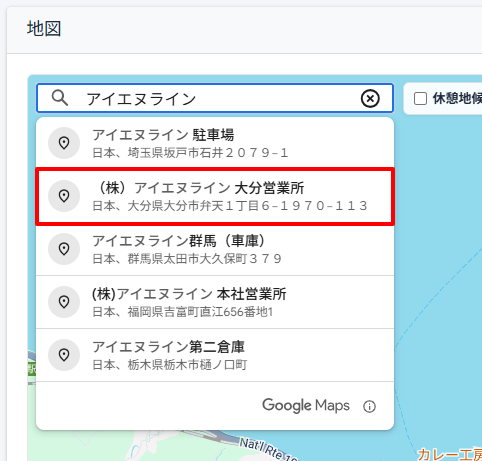
Task: Select the アイエヌライン 駐車場 suggestion
Action: click(215, 143)
